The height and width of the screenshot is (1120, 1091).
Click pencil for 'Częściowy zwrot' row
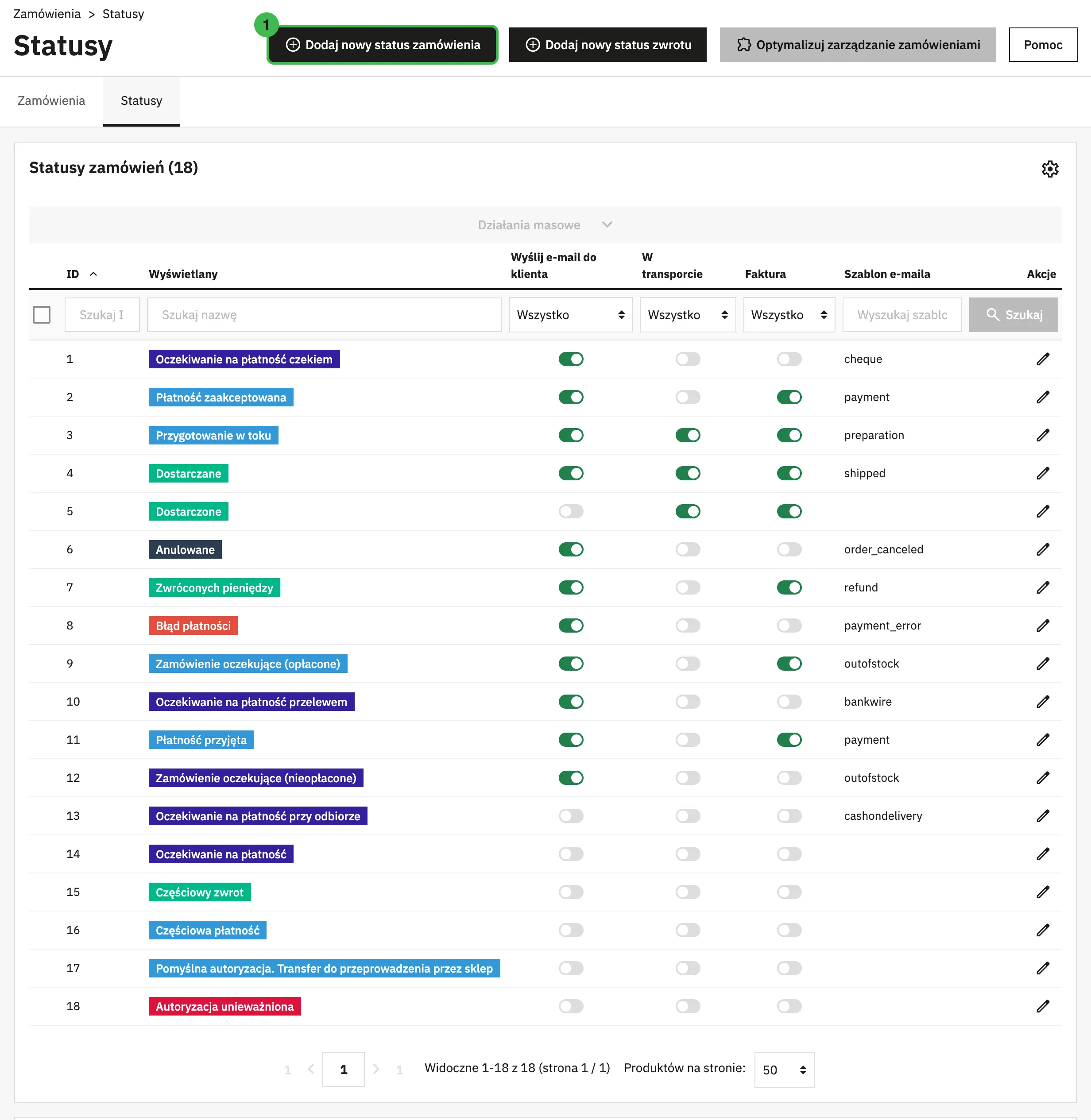[1042, 892]
